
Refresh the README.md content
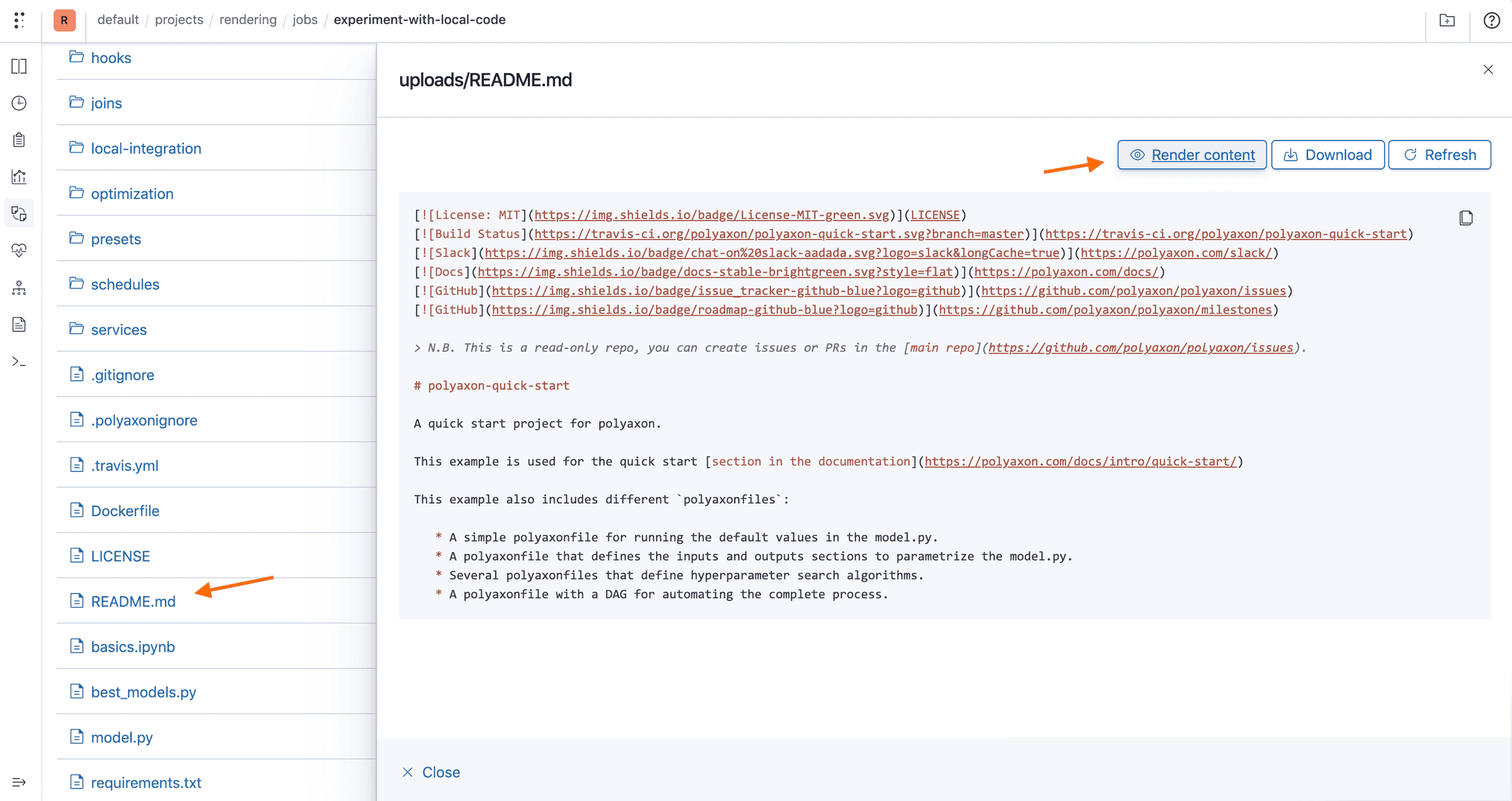(1440, 154)
